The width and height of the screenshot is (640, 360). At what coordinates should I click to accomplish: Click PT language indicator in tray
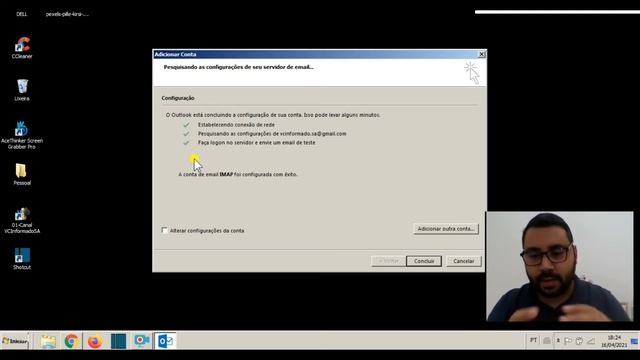(x=533, y=340)
